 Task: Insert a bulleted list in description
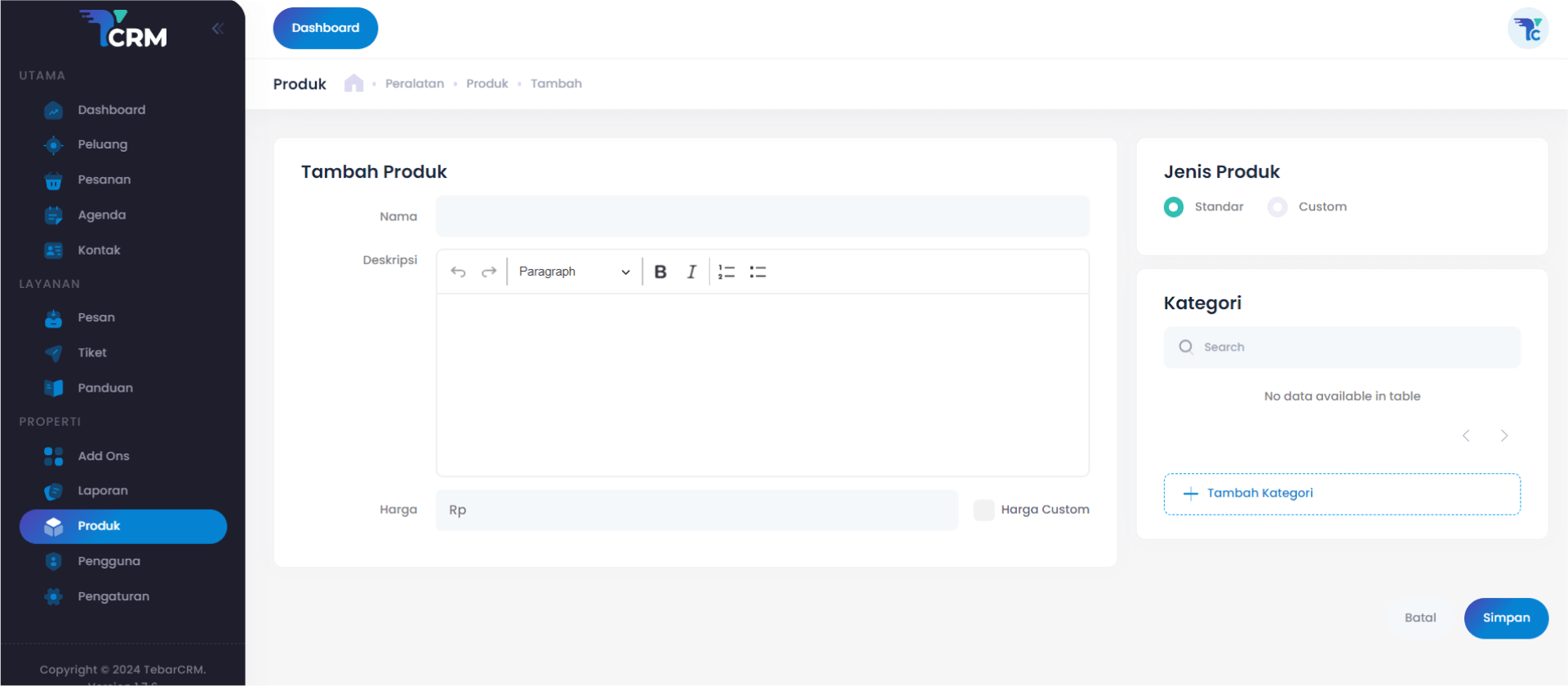click(x=757, y=272)
